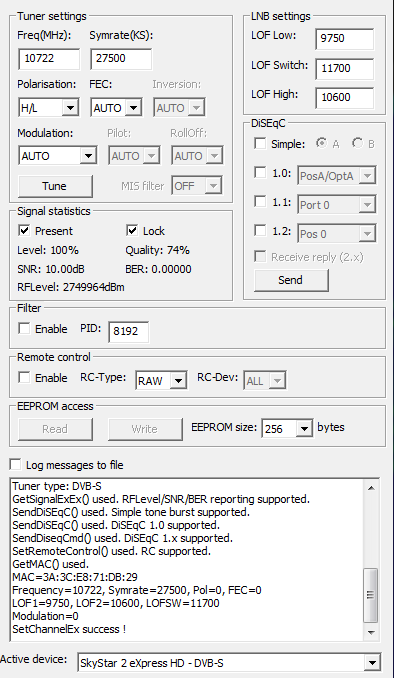Click the MIS filter OFF dropdown
The height and width of the screenshot is (678, 394).
pyautogui.click(x=197, y=186)
